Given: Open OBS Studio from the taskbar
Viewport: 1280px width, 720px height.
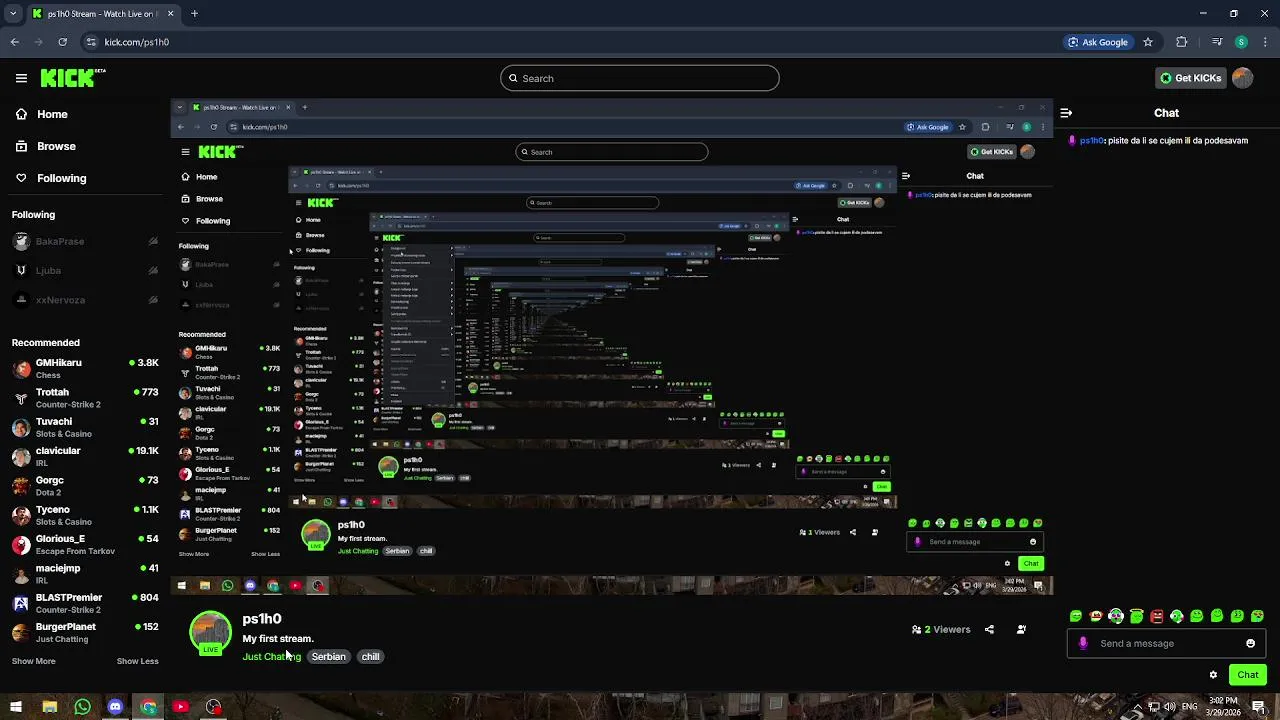Looking at the screenshot, I should pos(213,707).
